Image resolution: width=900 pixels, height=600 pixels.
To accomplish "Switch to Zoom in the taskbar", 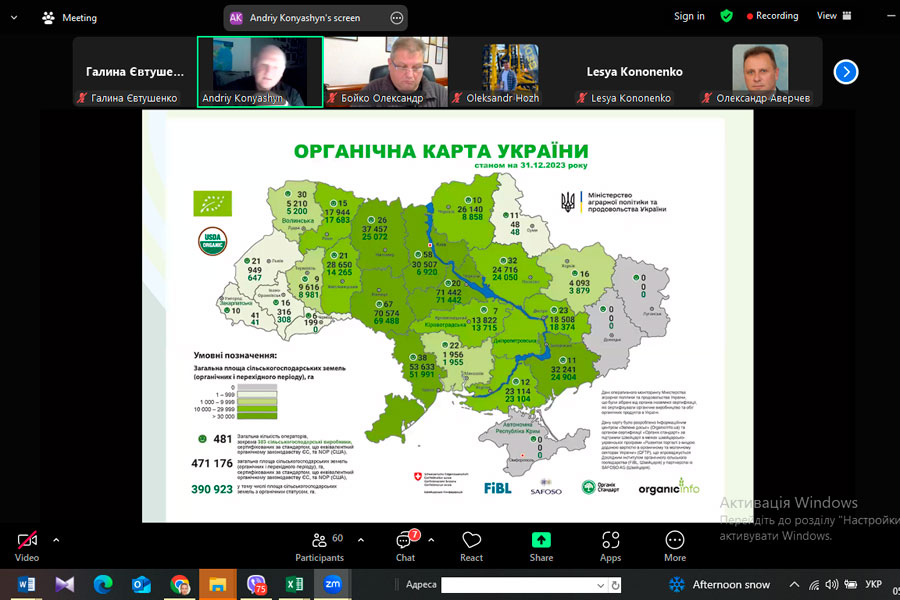I will coord(333,584).
